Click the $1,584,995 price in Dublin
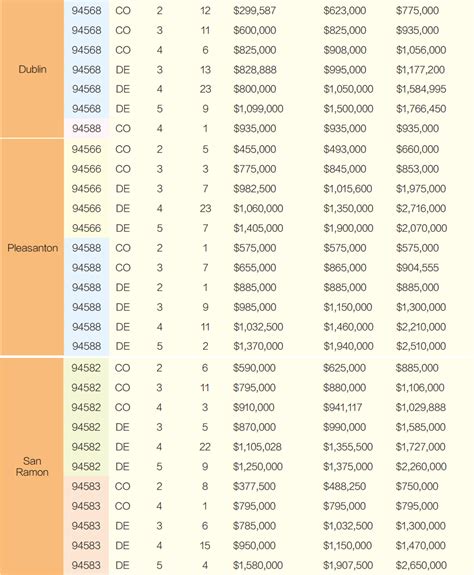474x575 pixels. [x=421, y=89]
